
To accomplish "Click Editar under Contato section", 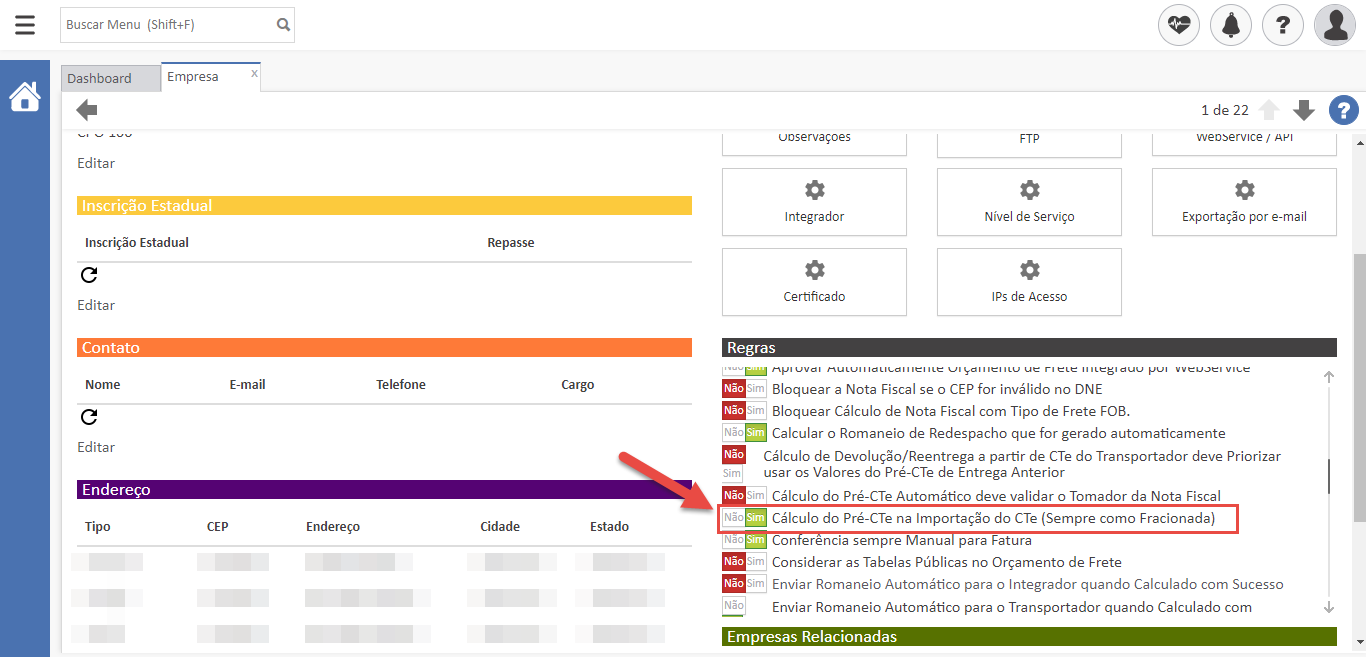I will pyautogui.click(x=96, y=447).
